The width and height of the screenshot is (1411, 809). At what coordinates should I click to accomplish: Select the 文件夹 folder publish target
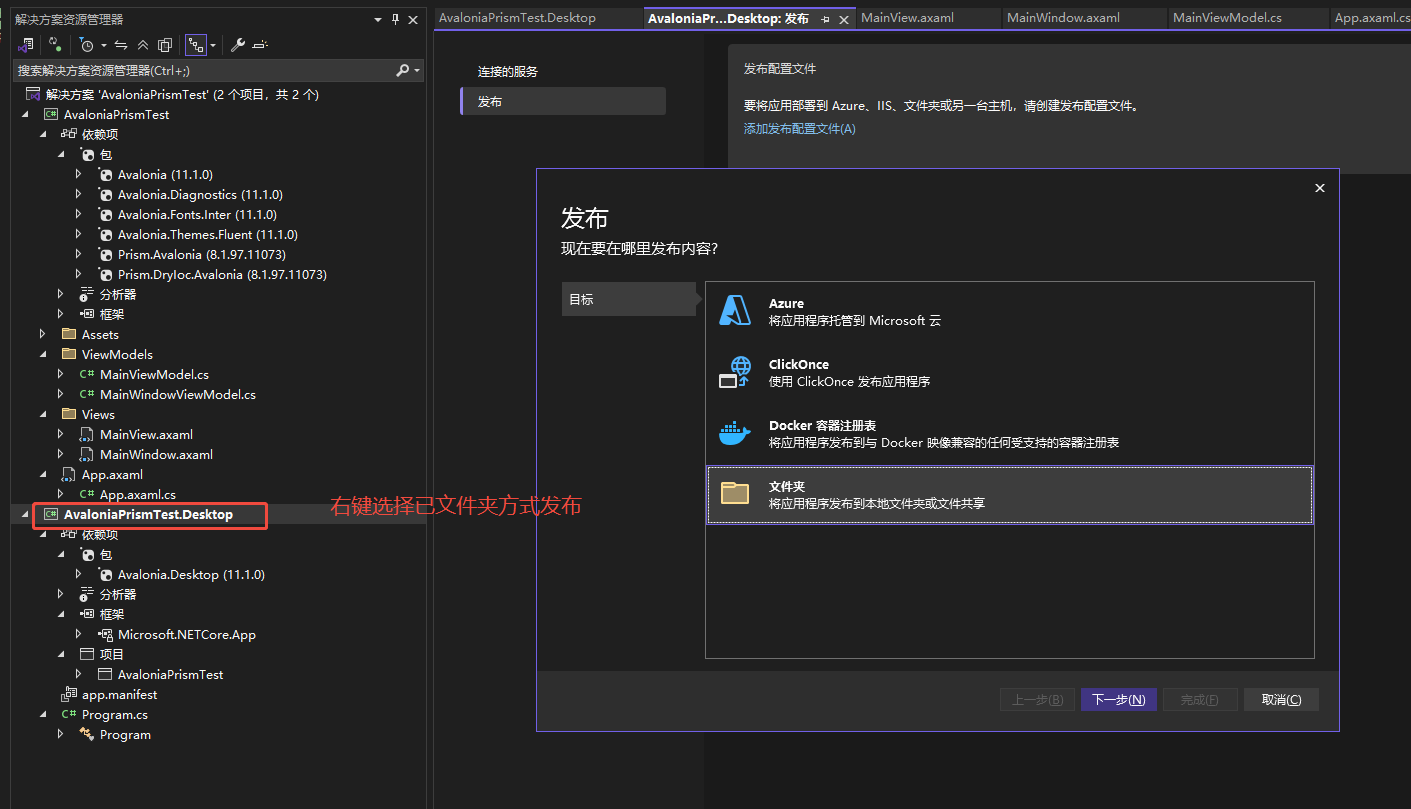tap(1010, 494)
